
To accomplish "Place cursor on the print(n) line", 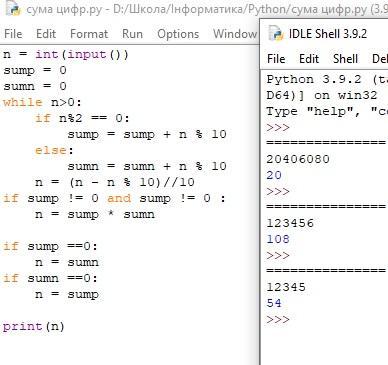I will pos(34,326).
